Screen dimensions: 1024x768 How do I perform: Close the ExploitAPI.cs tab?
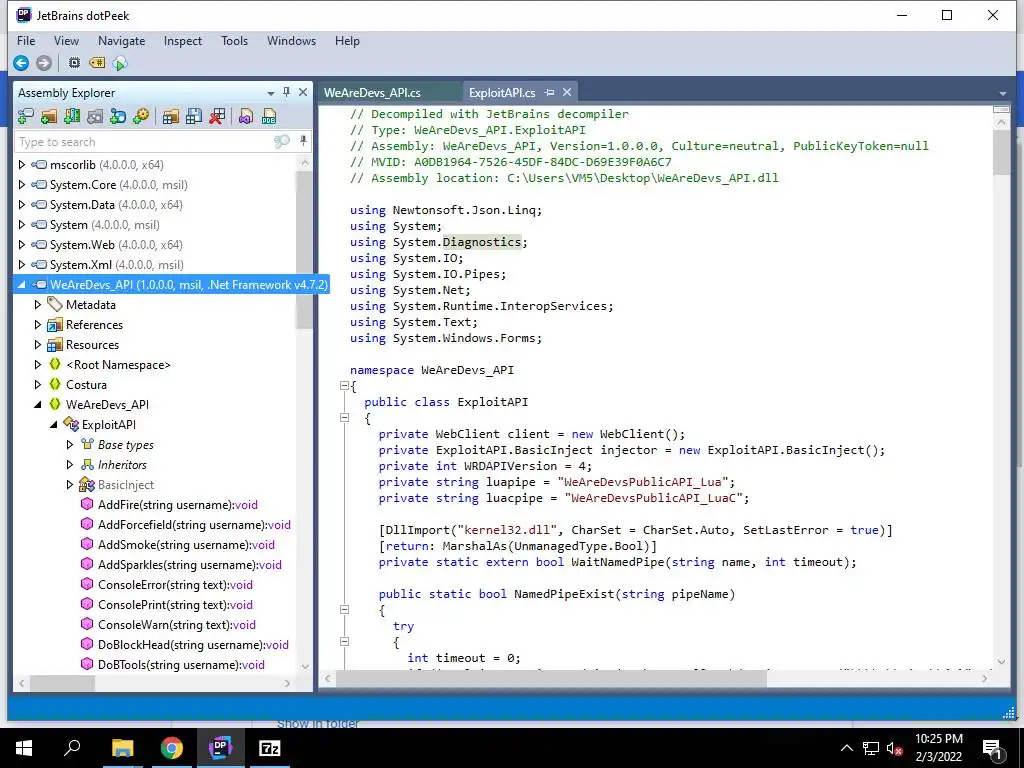point(567,93)
